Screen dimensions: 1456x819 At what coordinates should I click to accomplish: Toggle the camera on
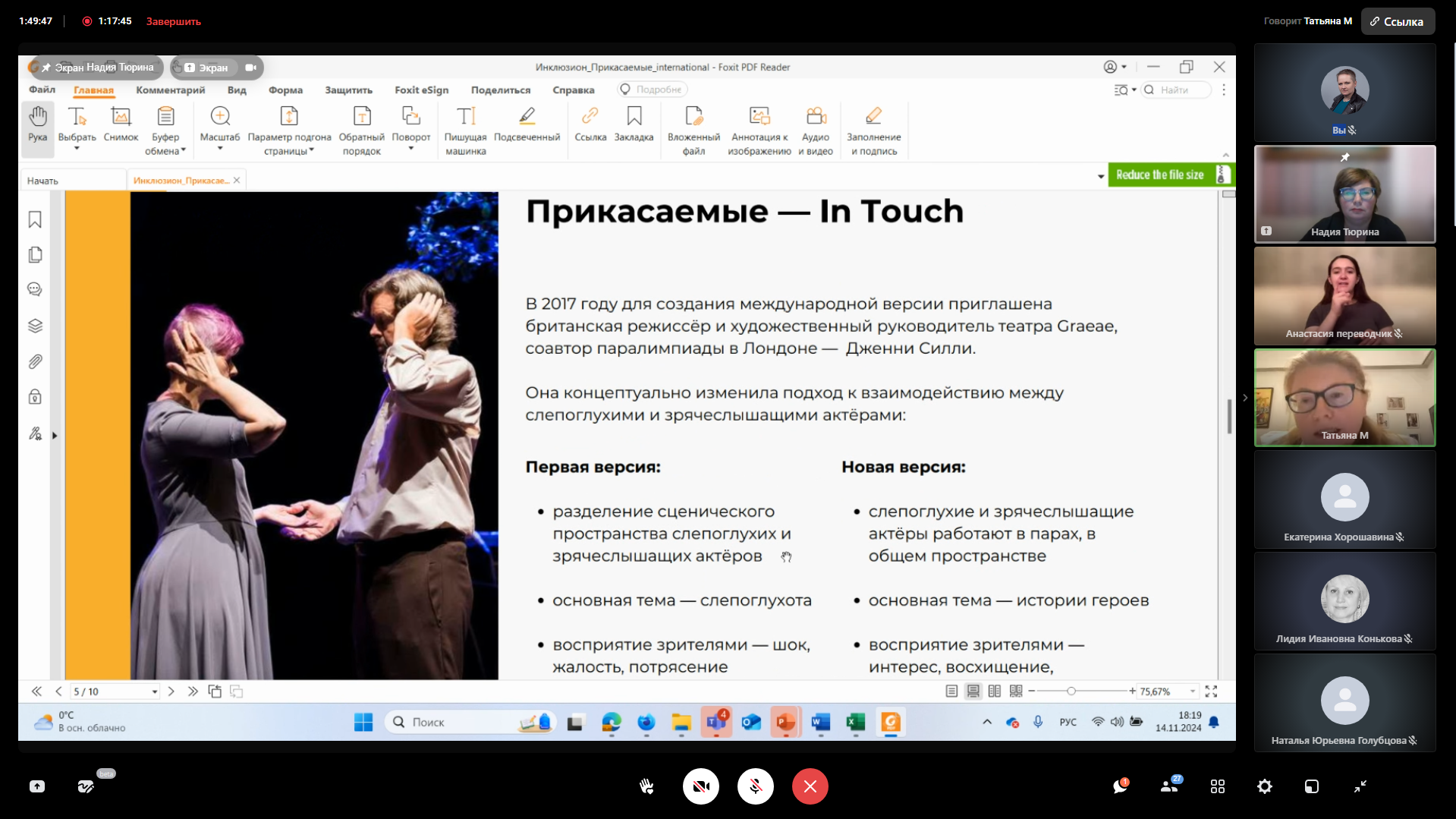(x=700, y=786)
